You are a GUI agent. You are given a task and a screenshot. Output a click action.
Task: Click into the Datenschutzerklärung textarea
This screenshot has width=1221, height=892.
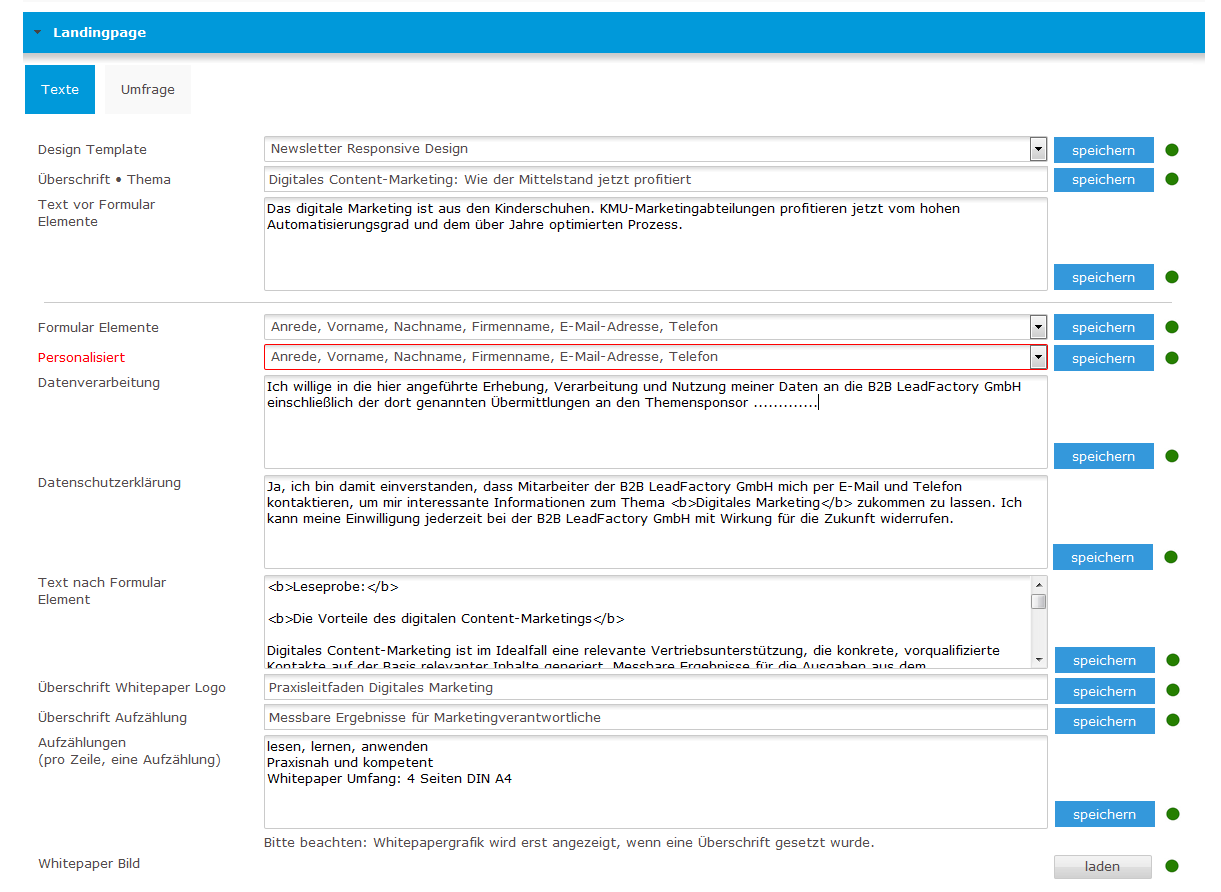pyautogui.click(x=656, y=522)
